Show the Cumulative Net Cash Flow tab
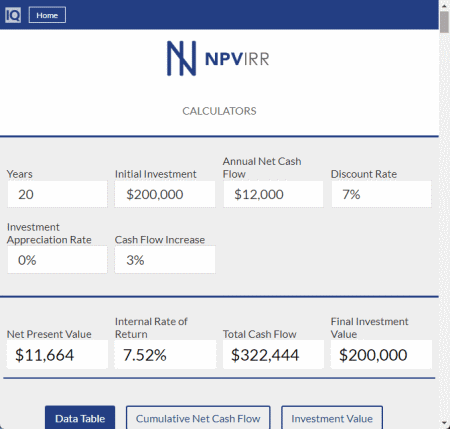 [198, 418]
